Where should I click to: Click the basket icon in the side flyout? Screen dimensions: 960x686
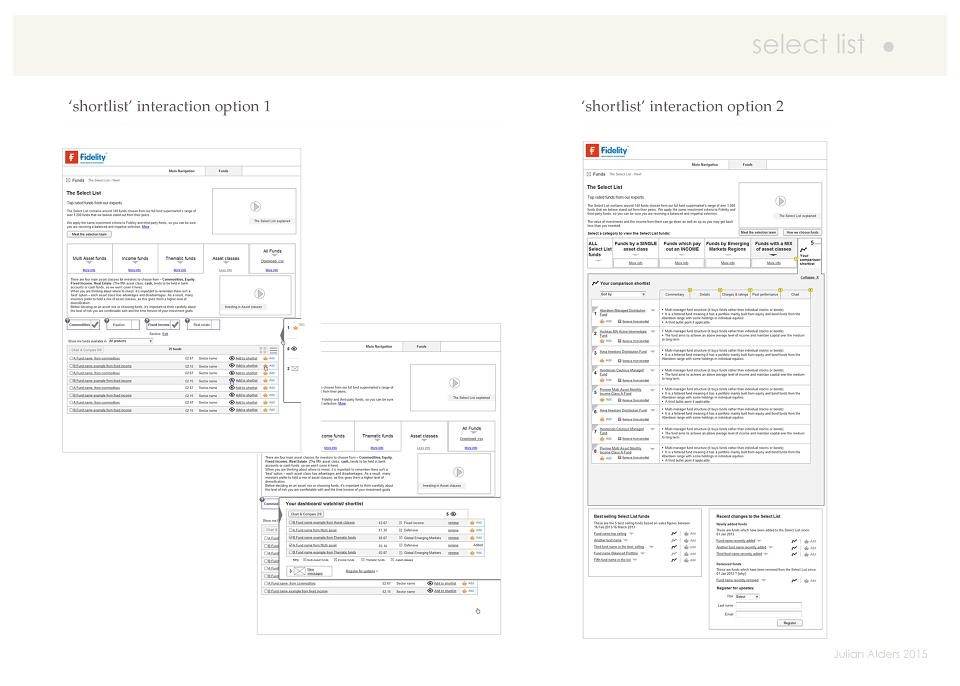click(296, 328)
